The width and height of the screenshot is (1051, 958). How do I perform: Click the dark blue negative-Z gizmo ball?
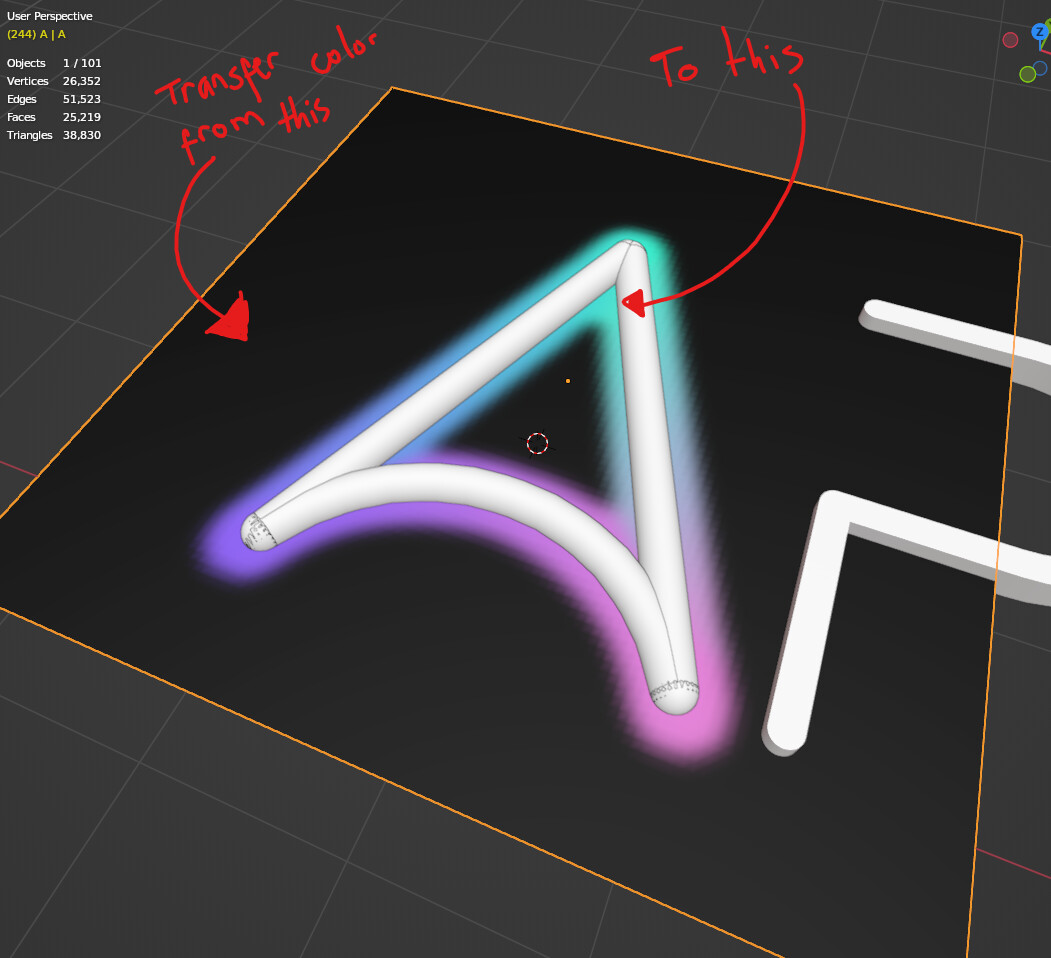coord(1040,68)
